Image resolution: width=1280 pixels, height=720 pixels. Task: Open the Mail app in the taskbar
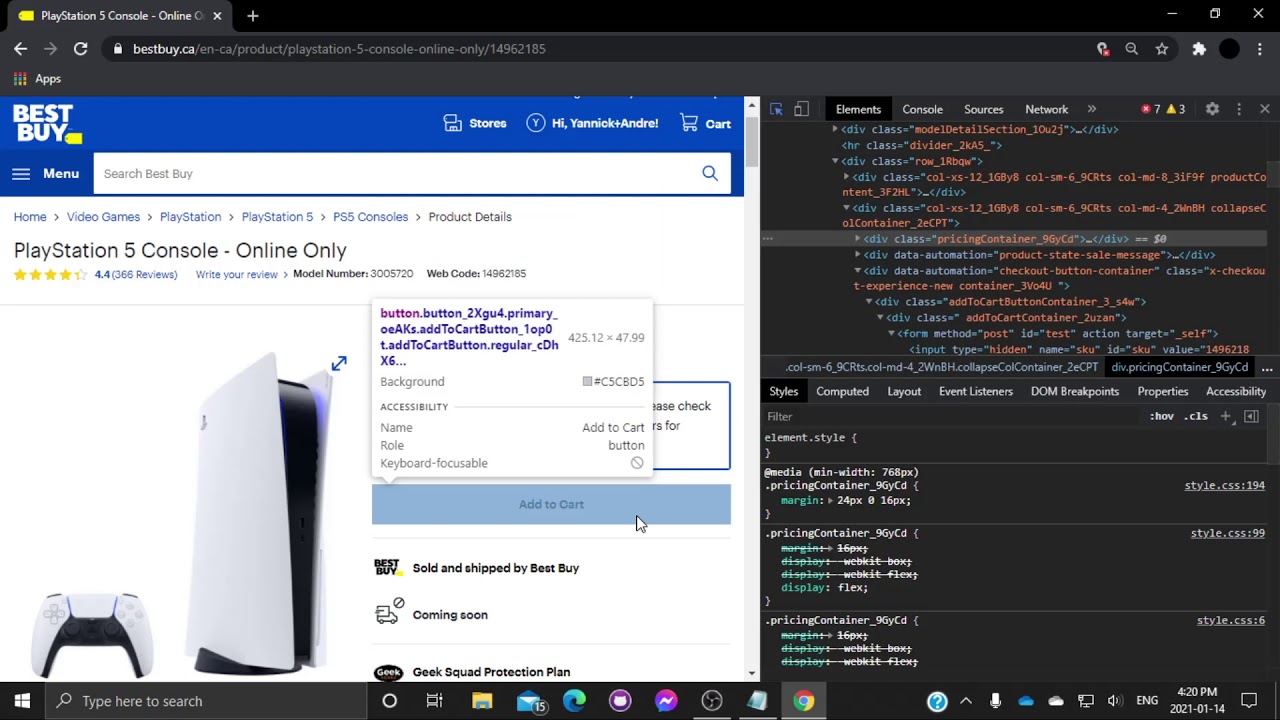529,701
